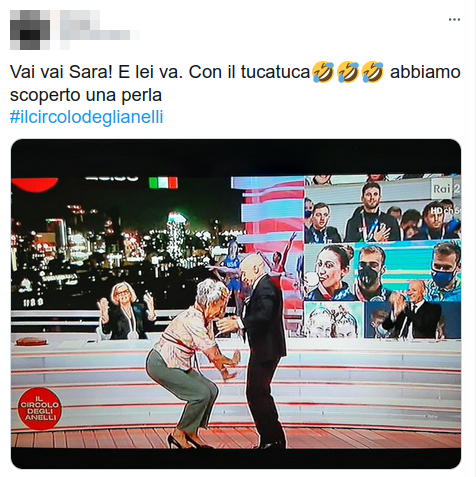Click the red Il Circolo degli Anelli logo
The image size is (476, 477).
[x=40, y=408]
